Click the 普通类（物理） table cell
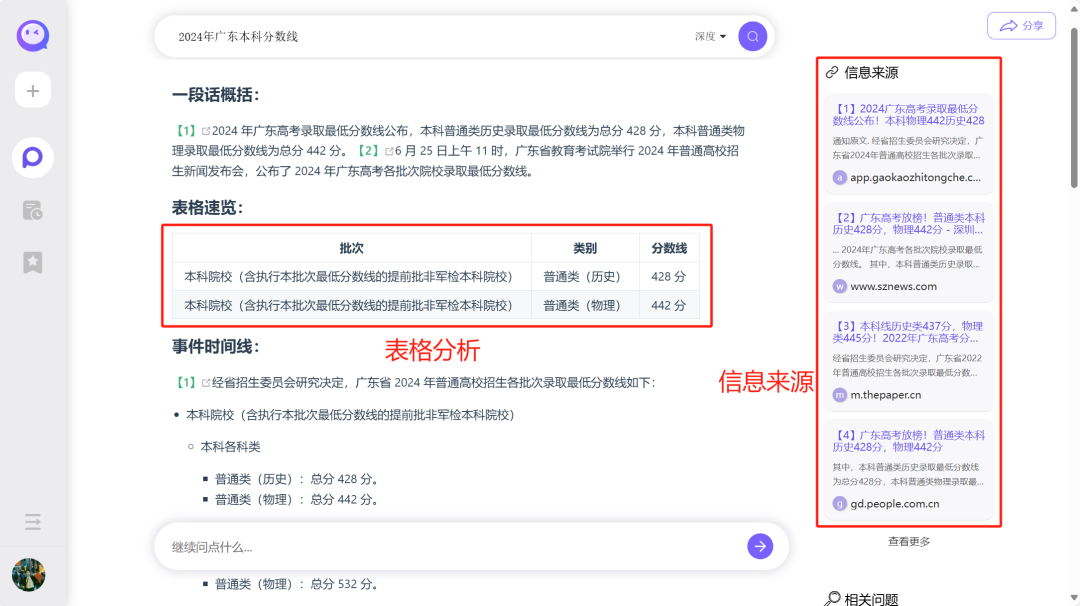 (585, 305)
